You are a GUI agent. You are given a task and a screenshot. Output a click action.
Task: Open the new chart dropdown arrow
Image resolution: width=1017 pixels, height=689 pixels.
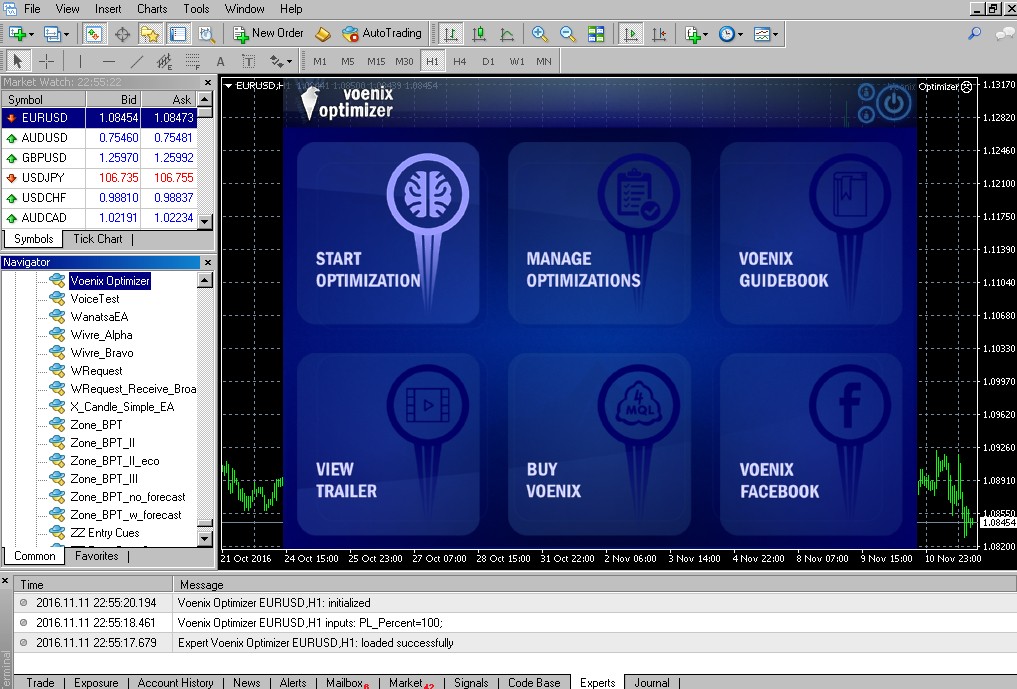tap(33, 34)
